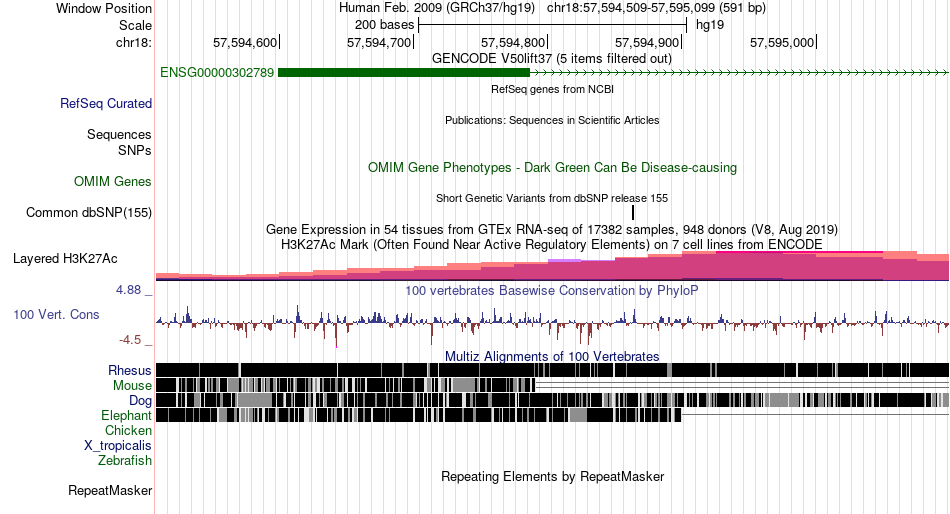Click the -4.5 PhyloP lower scale value
Image resolution: width=950 pixels, height=514 pixels.
coord(130,340)
